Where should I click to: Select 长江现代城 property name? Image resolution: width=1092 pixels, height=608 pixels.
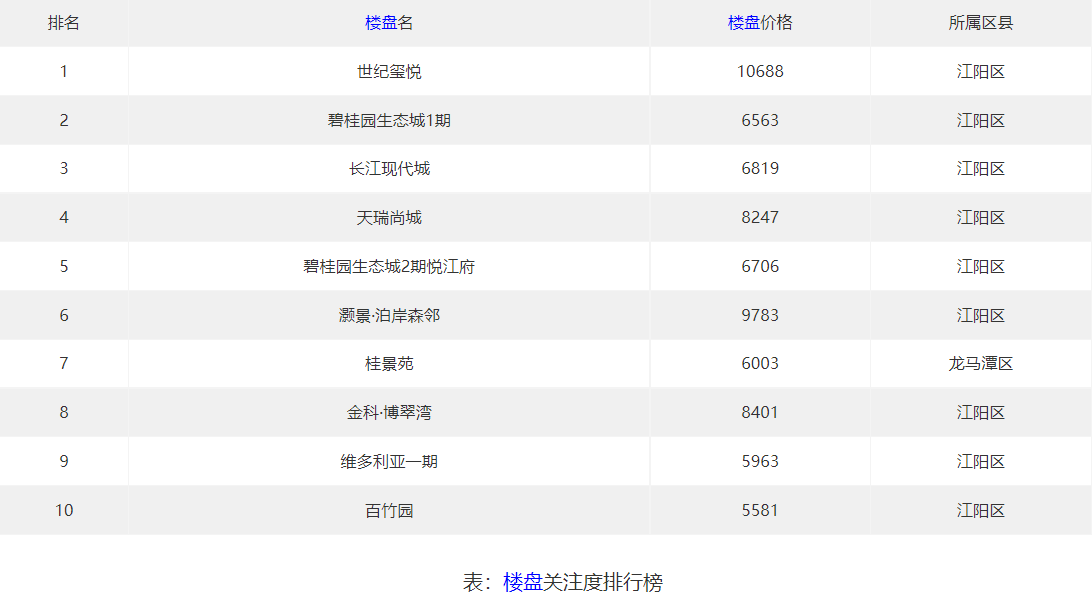click(x=389, y=169)
